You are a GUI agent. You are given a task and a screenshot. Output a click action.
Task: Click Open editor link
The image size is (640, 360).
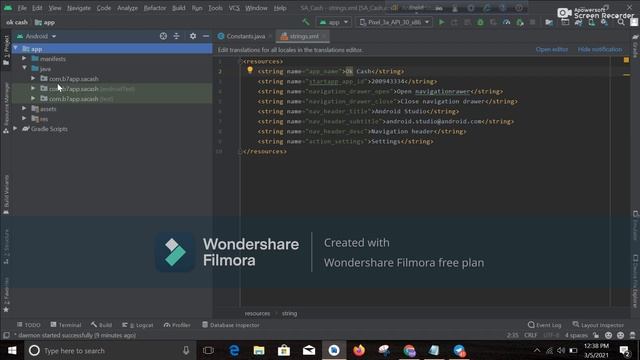pos(551,49)
